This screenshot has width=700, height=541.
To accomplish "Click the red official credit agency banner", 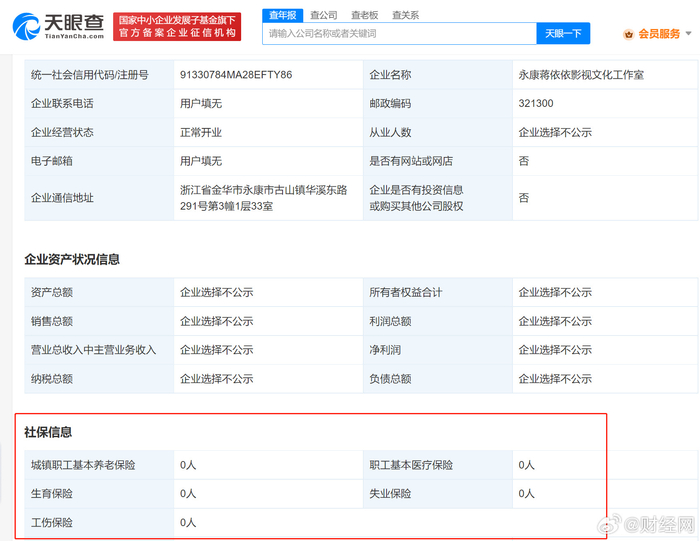I will [x=177, y=27].
